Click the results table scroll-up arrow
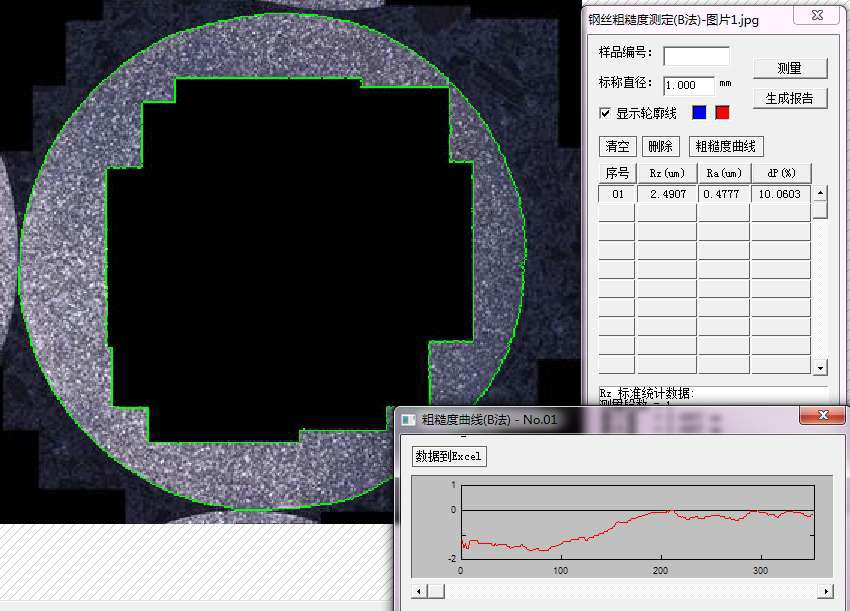Viewport: 850px width, 611px height. coord(820,192)
